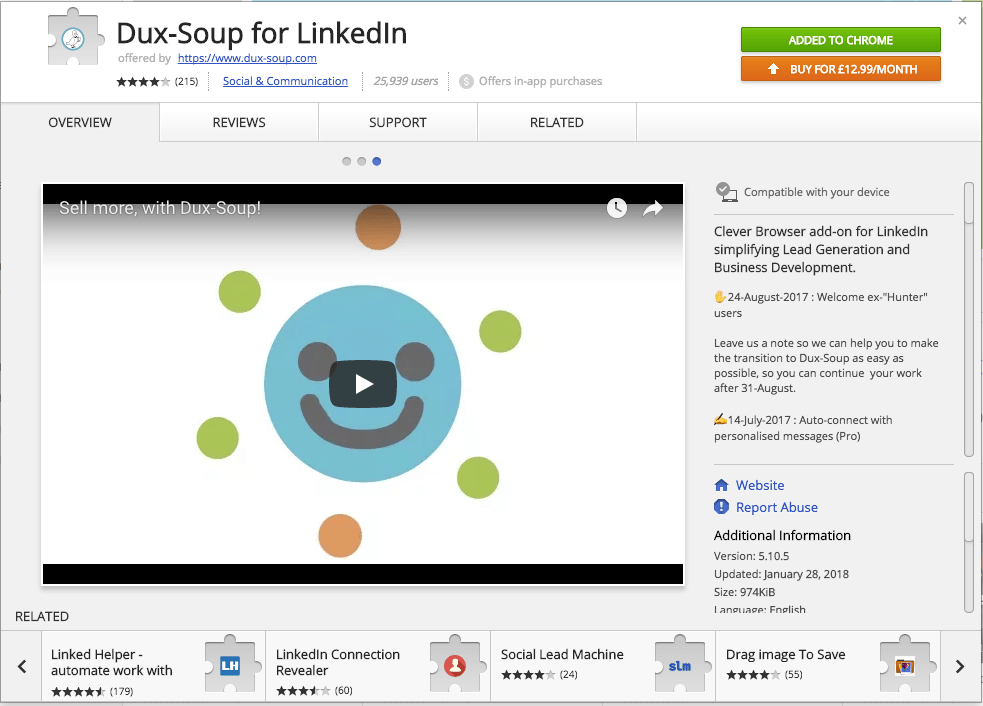Click the Website home icon

722,485
